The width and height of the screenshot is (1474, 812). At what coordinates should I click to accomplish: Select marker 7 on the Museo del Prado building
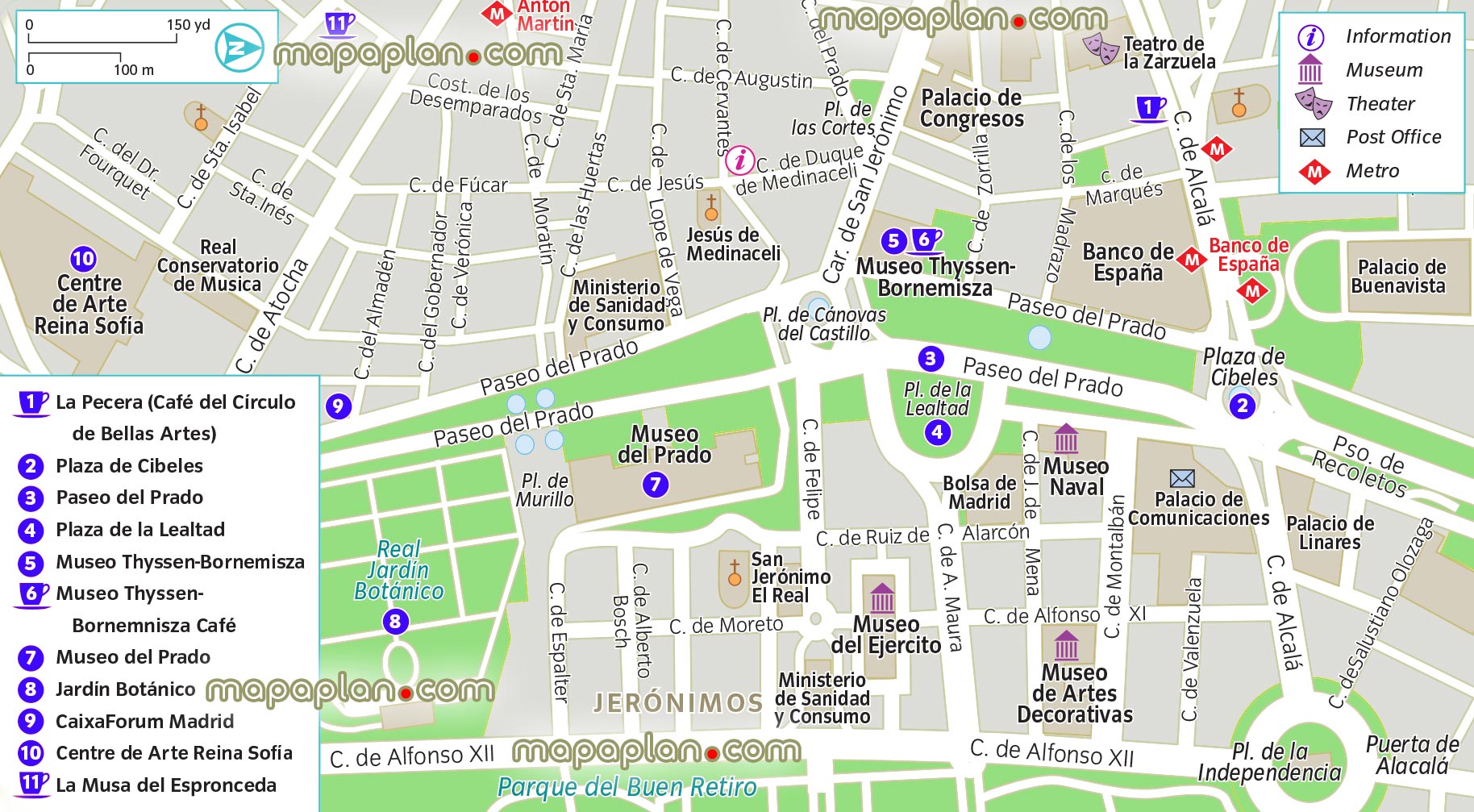pos(655,484)
